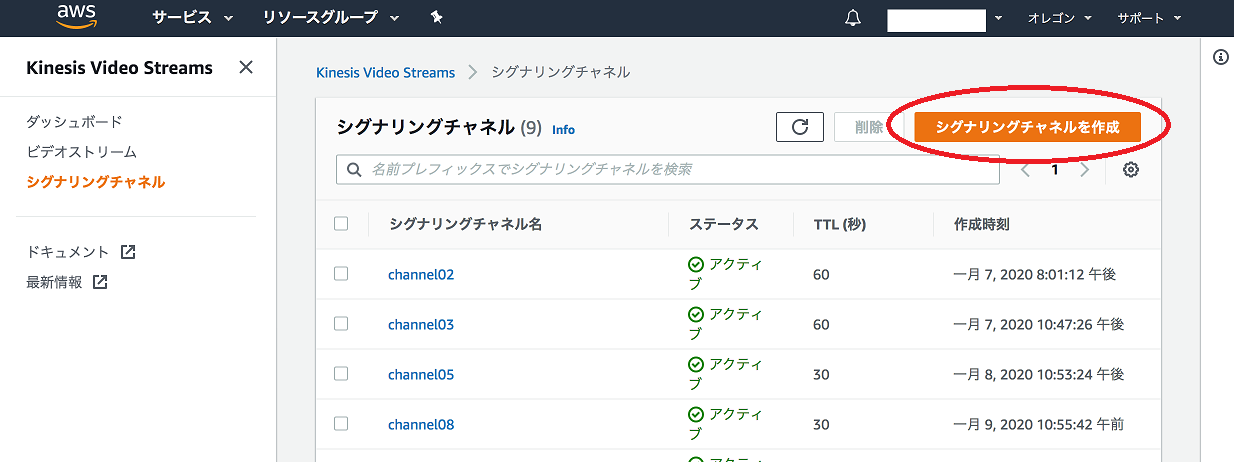Viewport: 1234px width, 462px height.
Task: Click the search magnifier icon
Action: (x=354, y=170)
